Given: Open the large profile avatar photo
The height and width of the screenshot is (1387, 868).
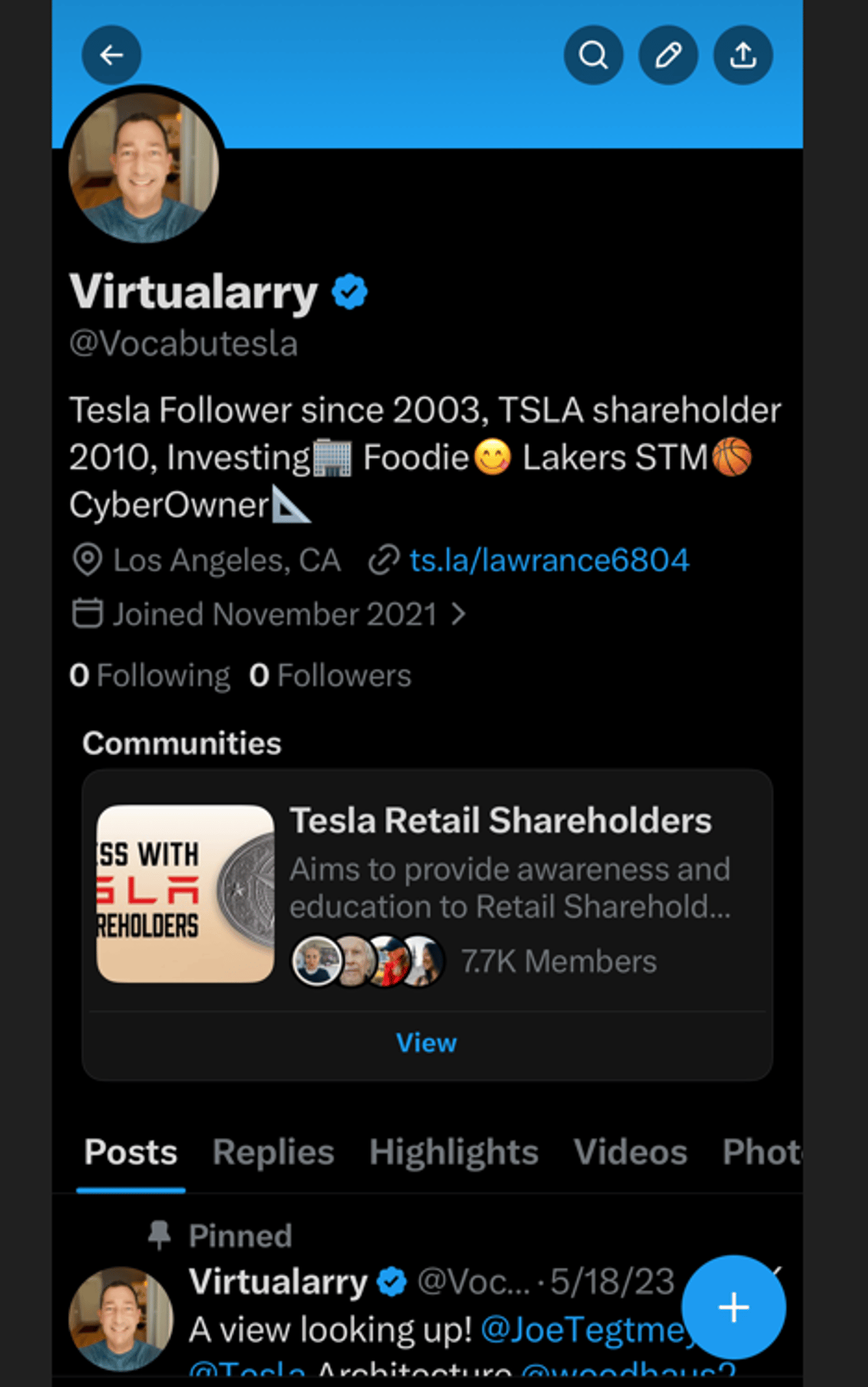Looking at the screenshot, I should point(144,167).
